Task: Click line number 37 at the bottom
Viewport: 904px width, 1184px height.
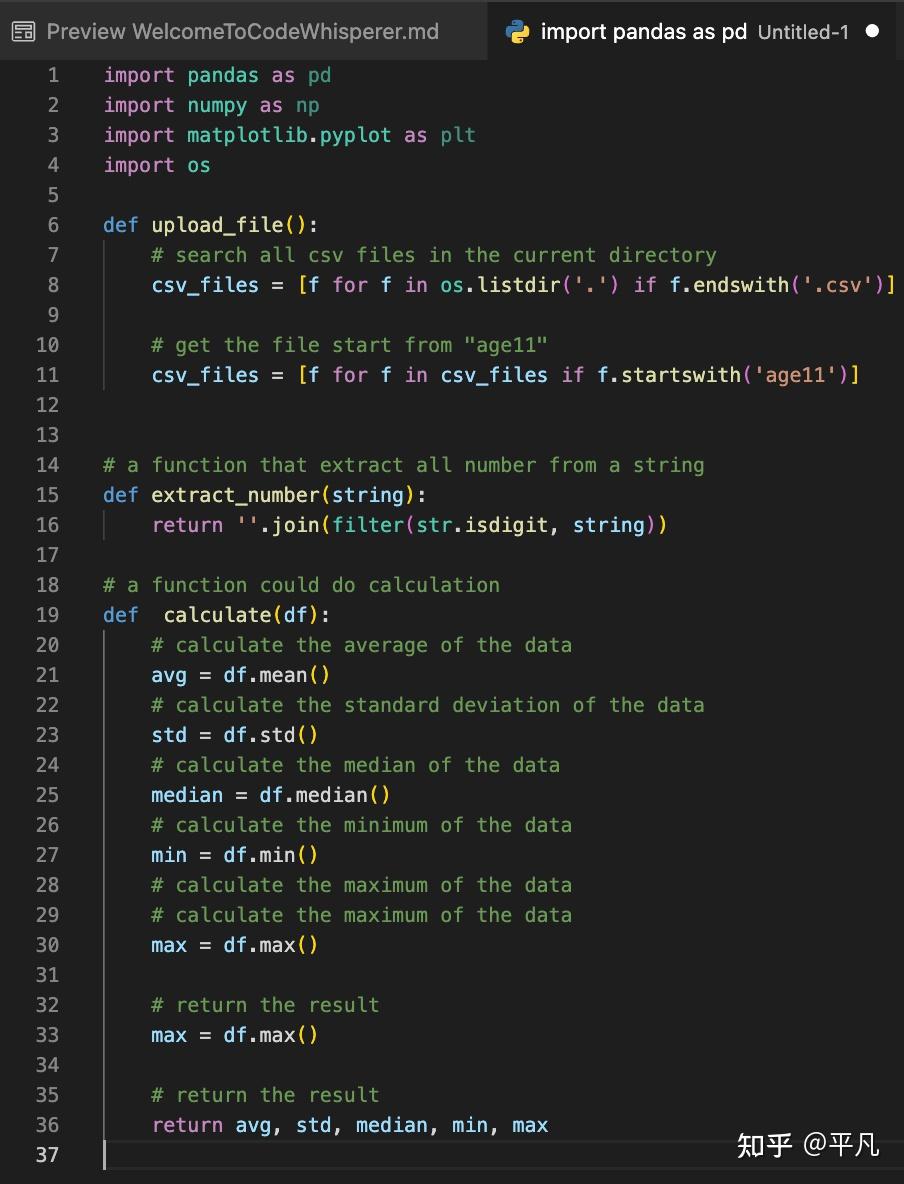Action: [x=47, y=1155]
